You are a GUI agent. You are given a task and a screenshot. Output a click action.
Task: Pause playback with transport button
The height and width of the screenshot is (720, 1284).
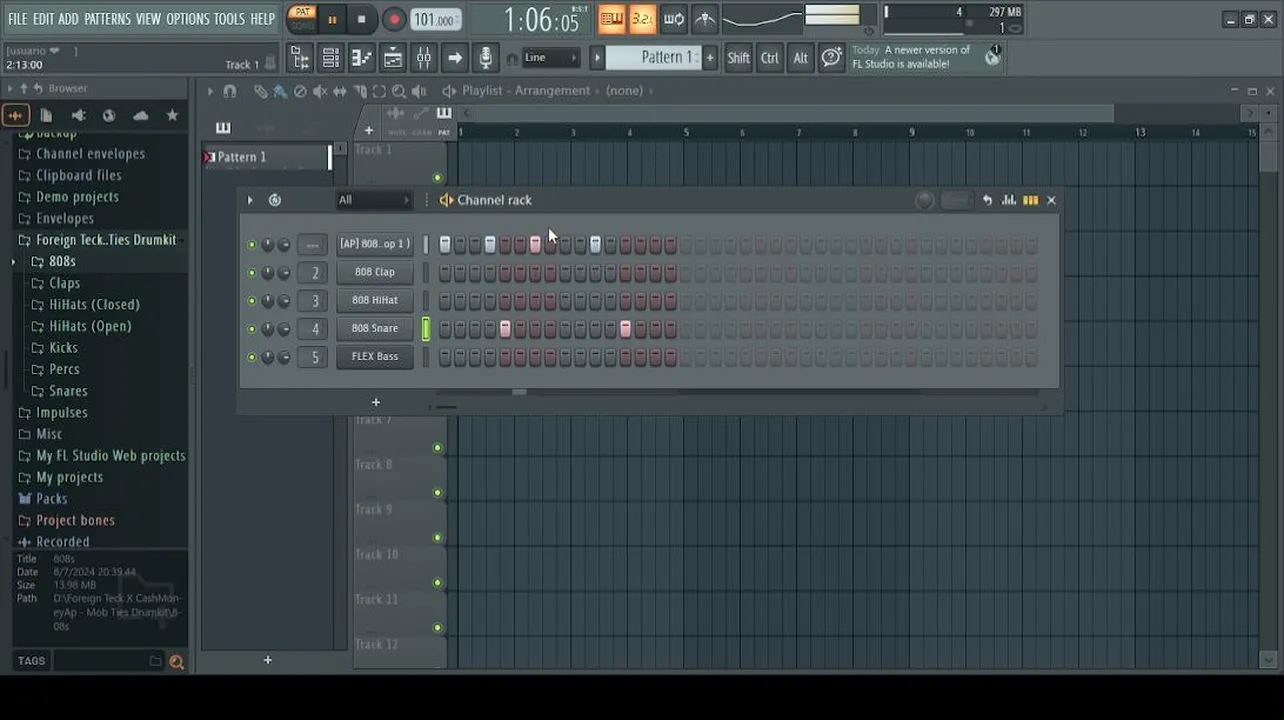pos(332,19)
